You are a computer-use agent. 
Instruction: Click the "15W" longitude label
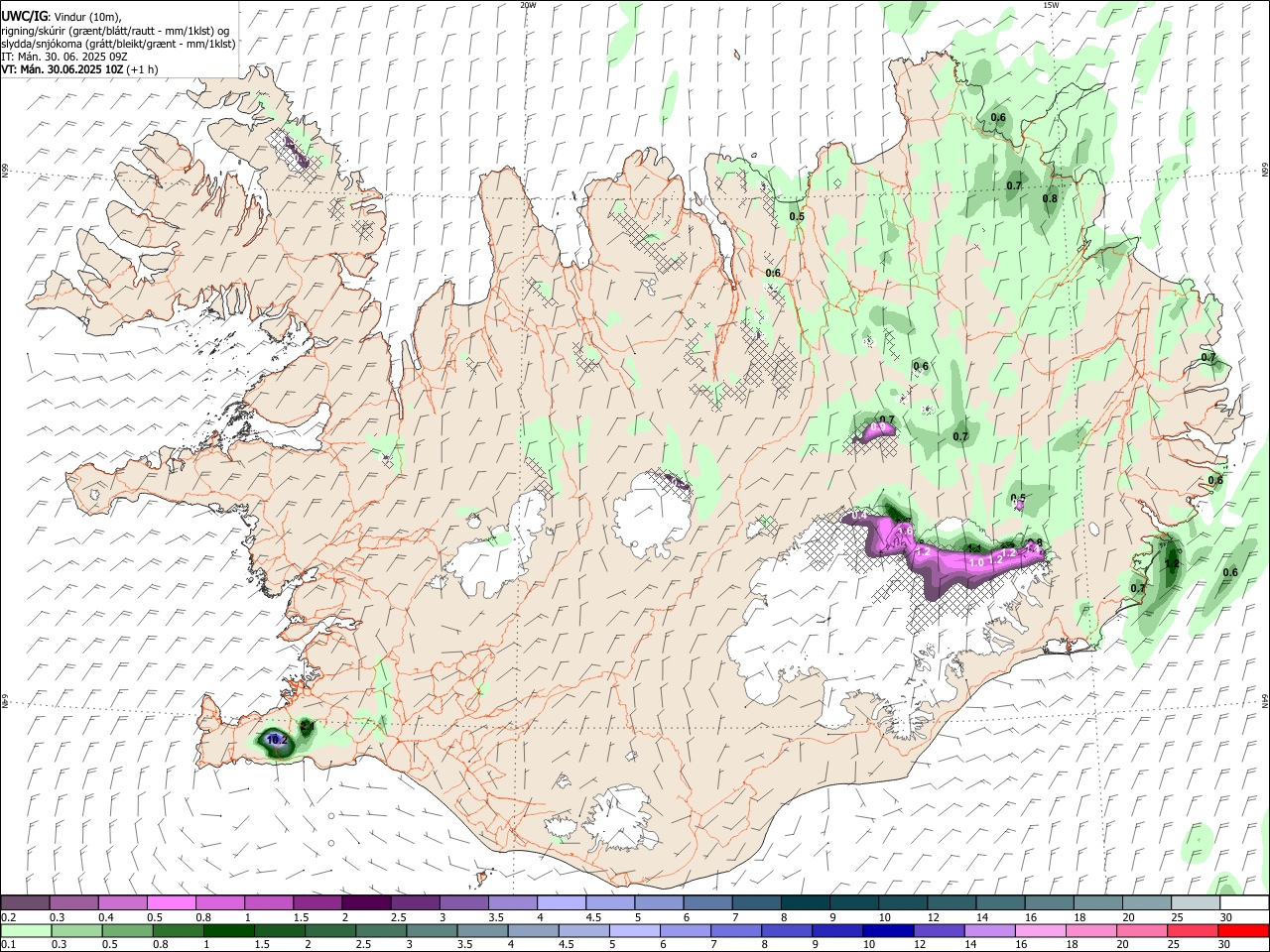(1052, 5)
